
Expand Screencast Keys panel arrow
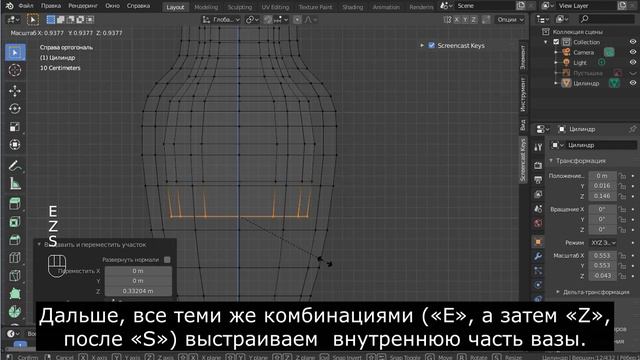coord(422,45)
